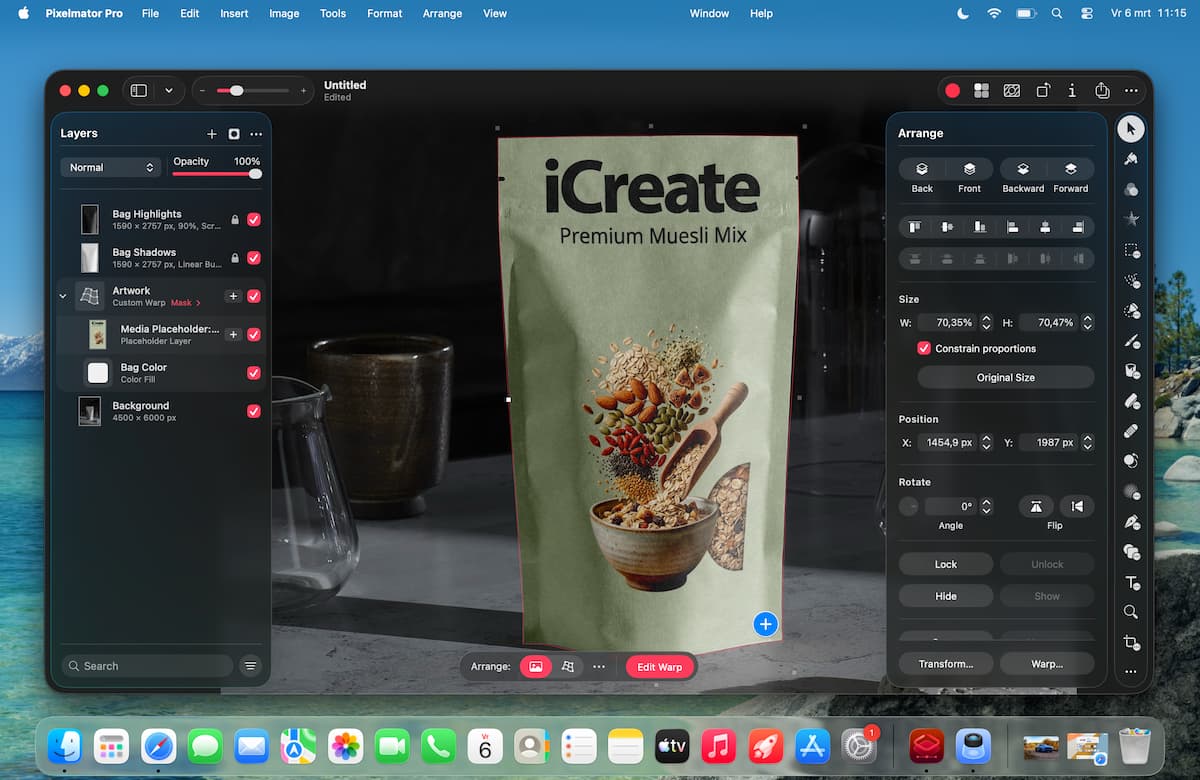Bring layer to Front
This screenshot has width=1200, height=780.
tap(969, 170)
